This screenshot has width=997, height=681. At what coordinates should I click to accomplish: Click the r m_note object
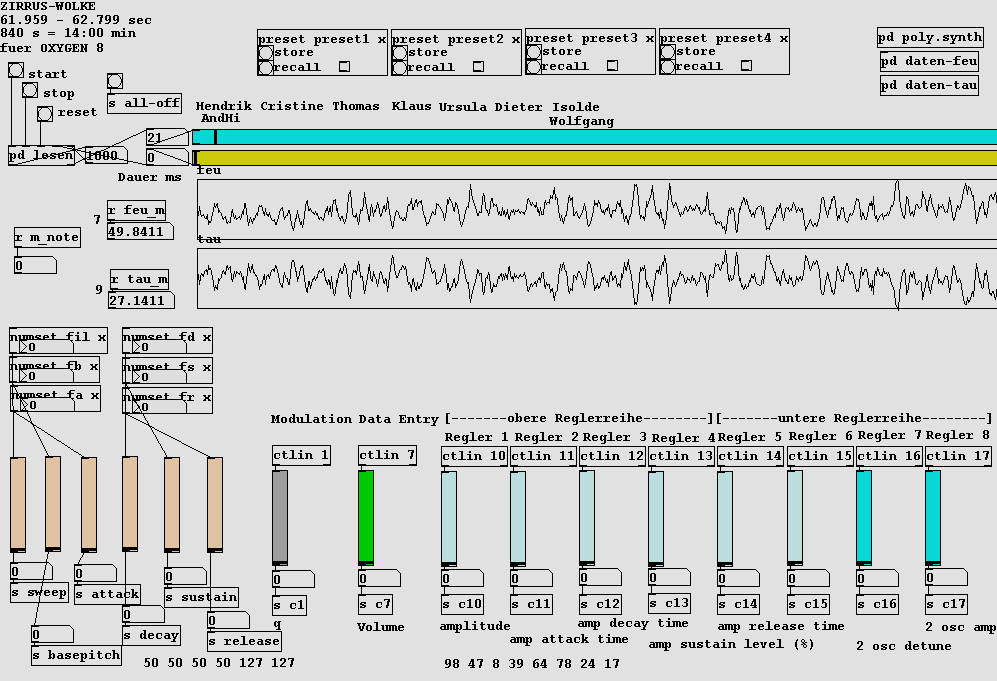[x=48, y=238]
